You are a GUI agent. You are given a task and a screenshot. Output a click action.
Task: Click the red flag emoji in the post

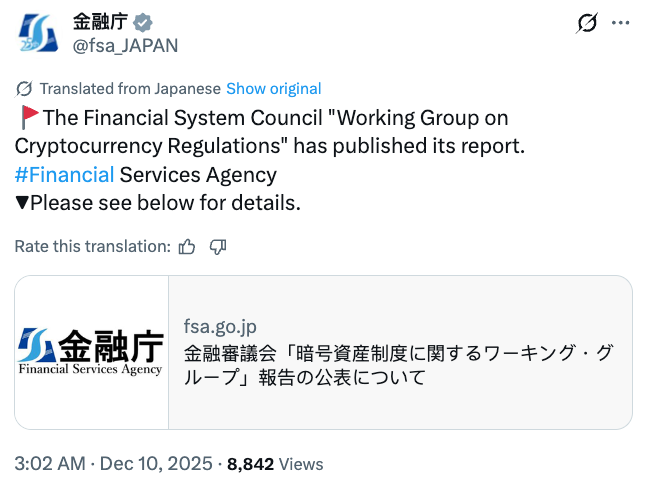(28, 118)
